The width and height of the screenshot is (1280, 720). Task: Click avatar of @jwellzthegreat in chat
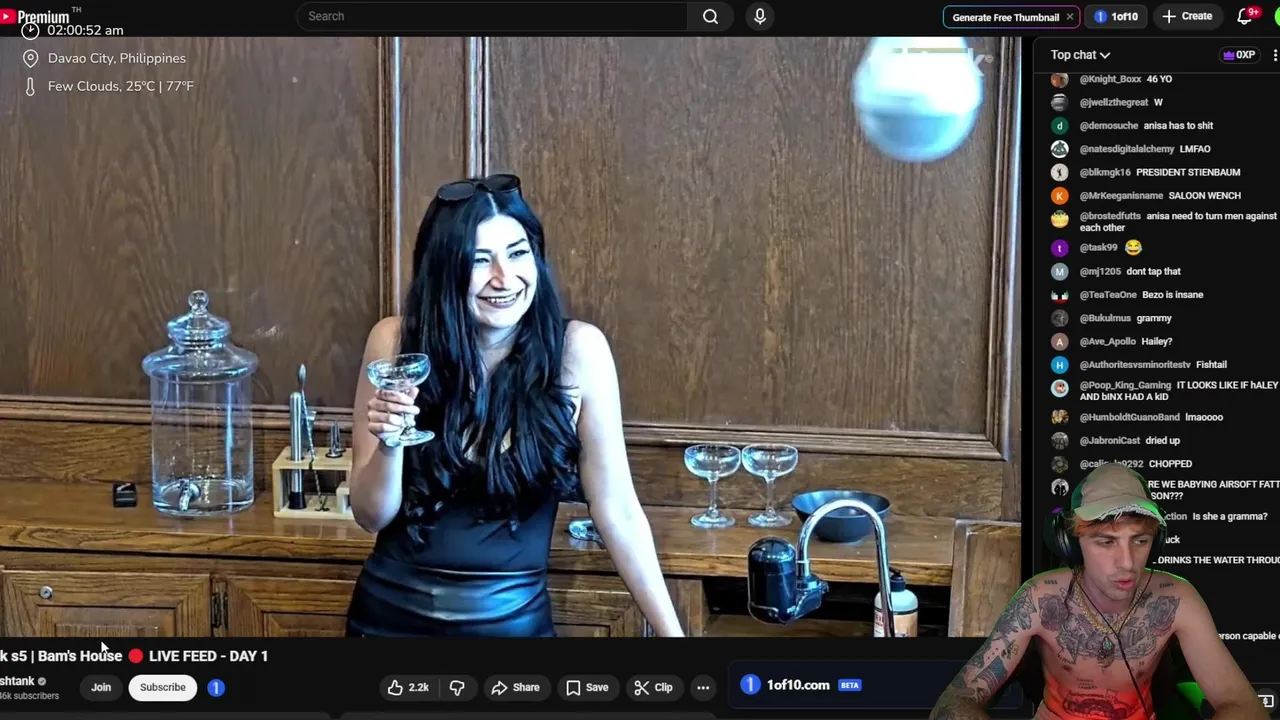pos(1060,102)
